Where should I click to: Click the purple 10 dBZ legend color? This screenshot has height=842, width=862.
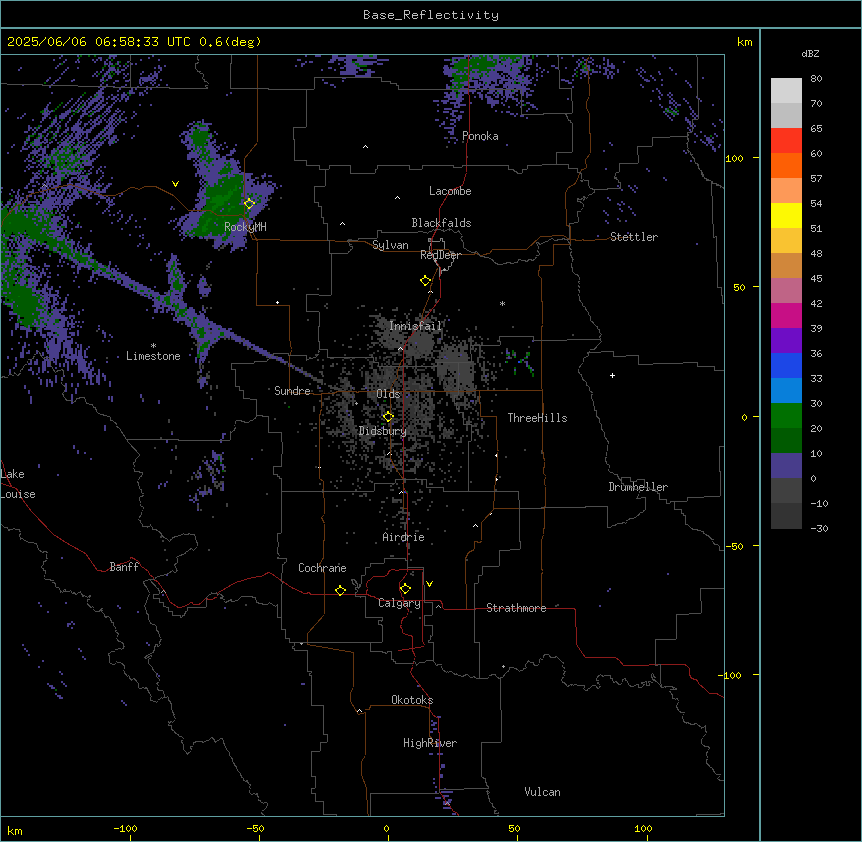[786, 466]
